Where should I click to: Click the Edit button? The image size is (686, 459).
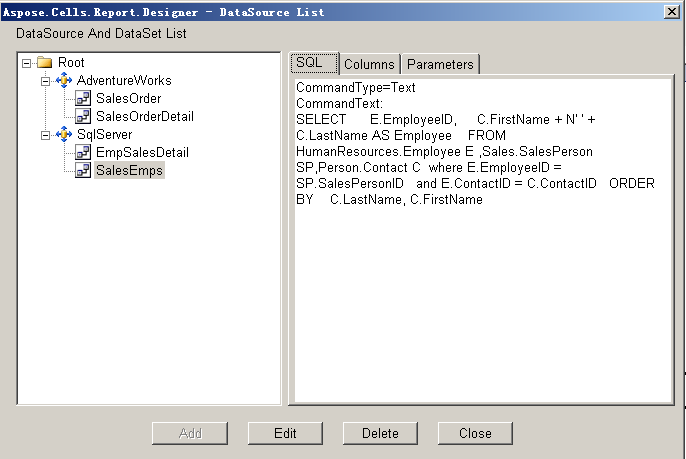click(x=285, y=433)
